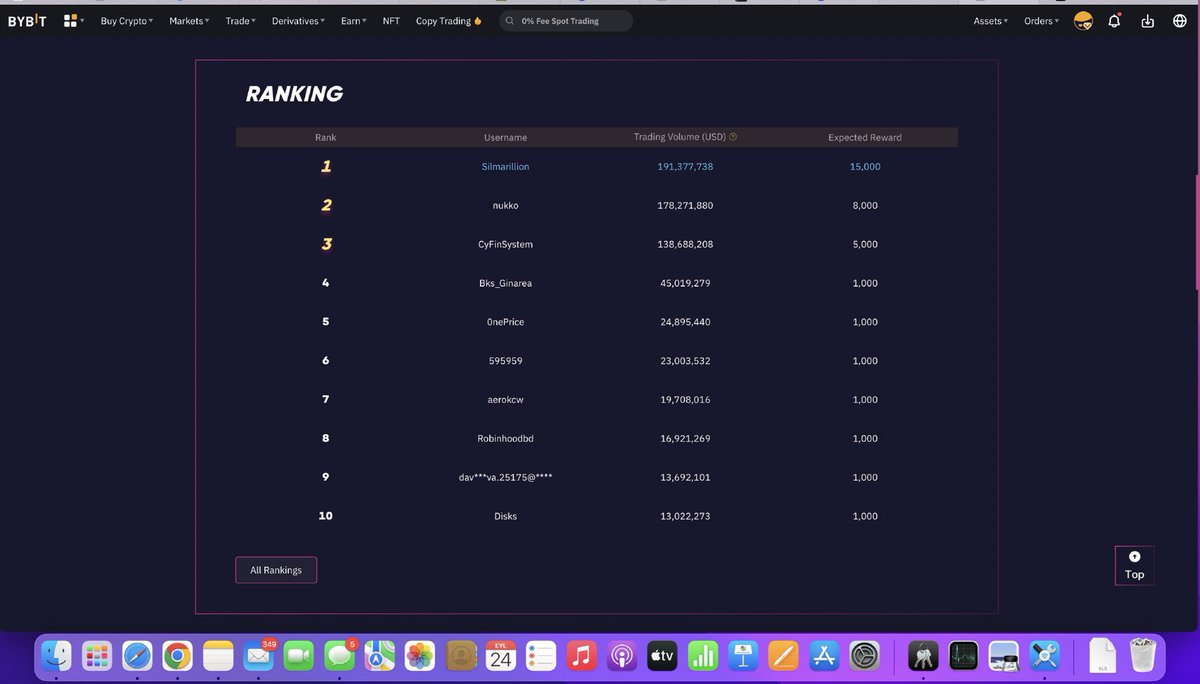Click the 191,377,738 trading volume value
Viewport: 1200px width, 684px height.
click(685, 167)
